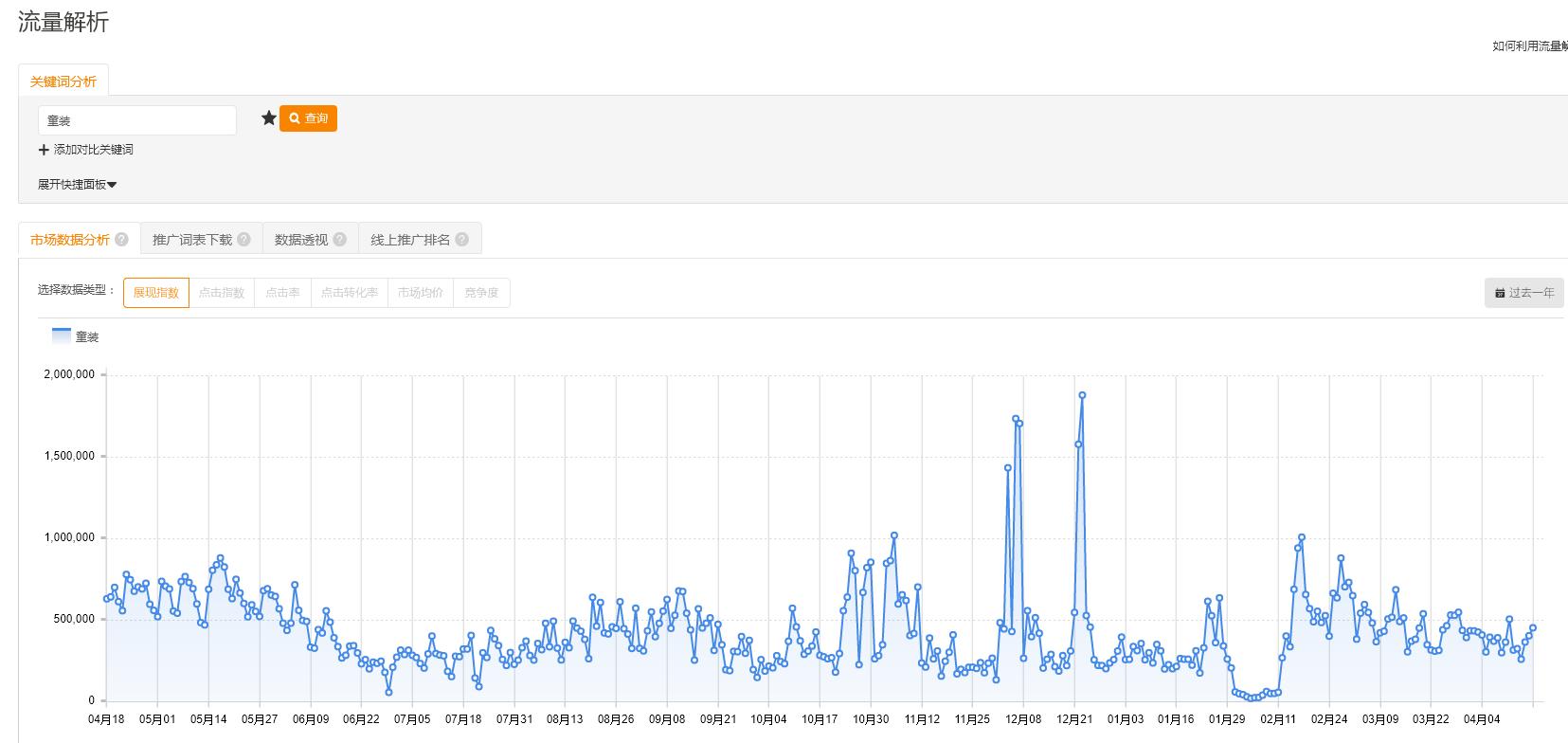Click the highest peak data point near 12月21
The width and height of the screenshot is (1568, 743).
pos(1082,395)
